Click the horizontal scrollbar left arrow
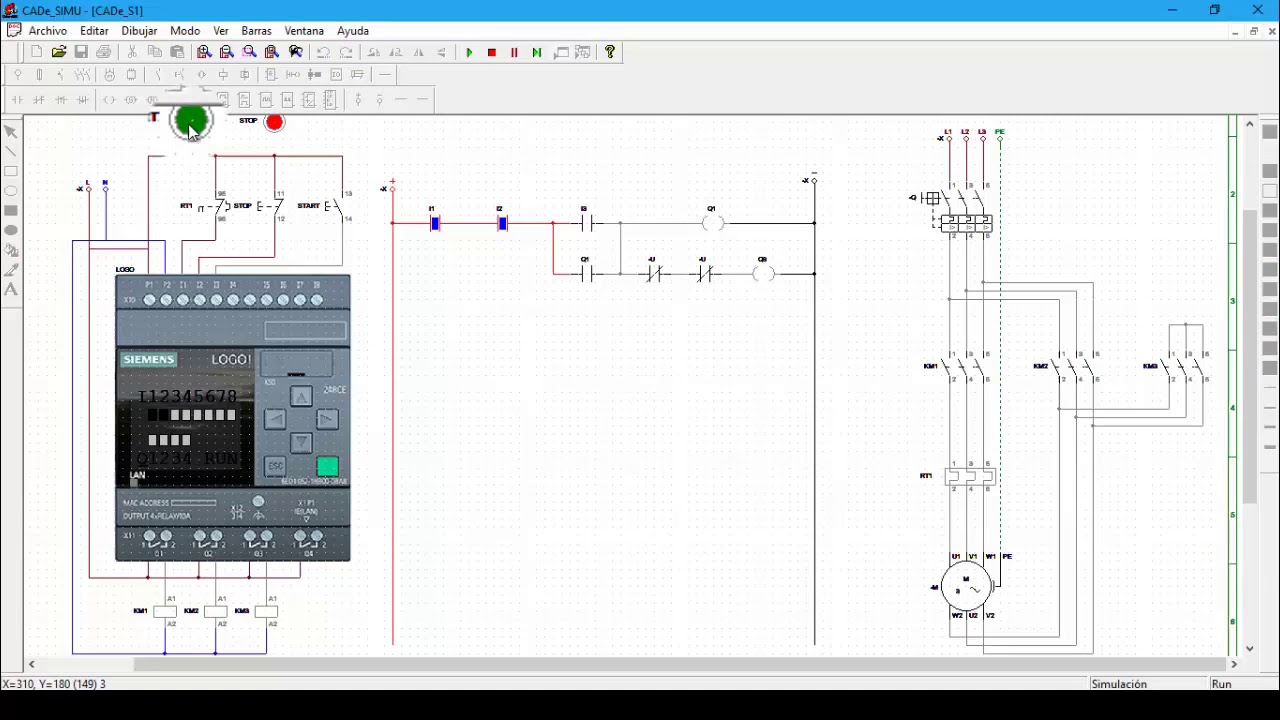 (32, 664)
